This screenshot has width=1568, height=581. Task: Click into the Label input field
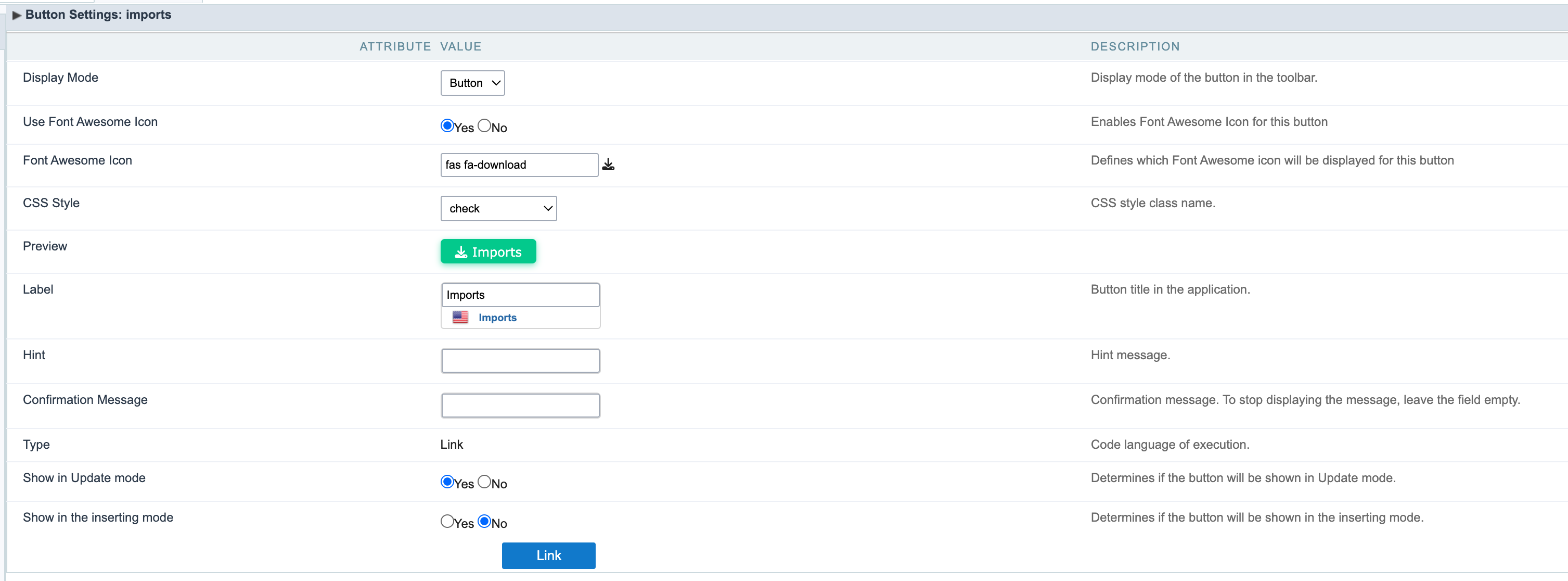[520, 295]
